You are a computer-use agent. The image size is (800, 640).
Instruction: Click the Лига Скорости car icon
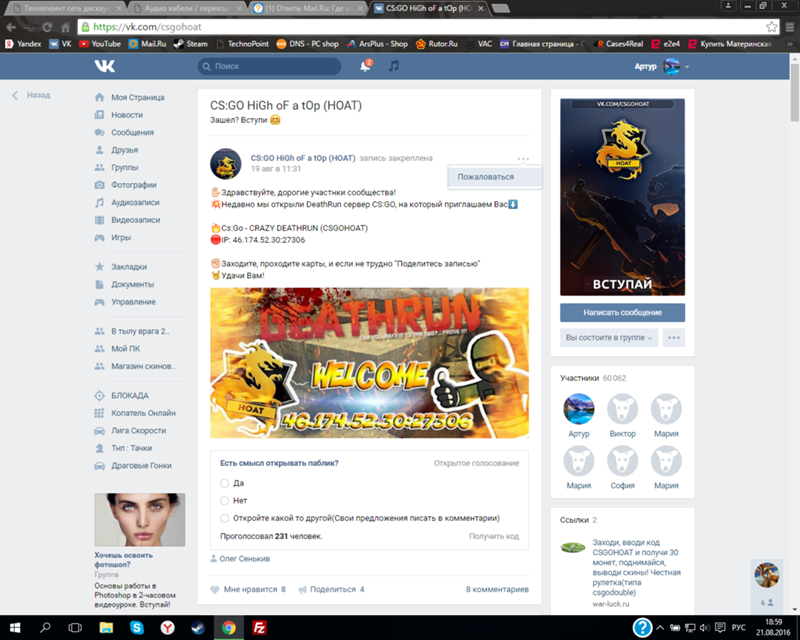[99, 431]
